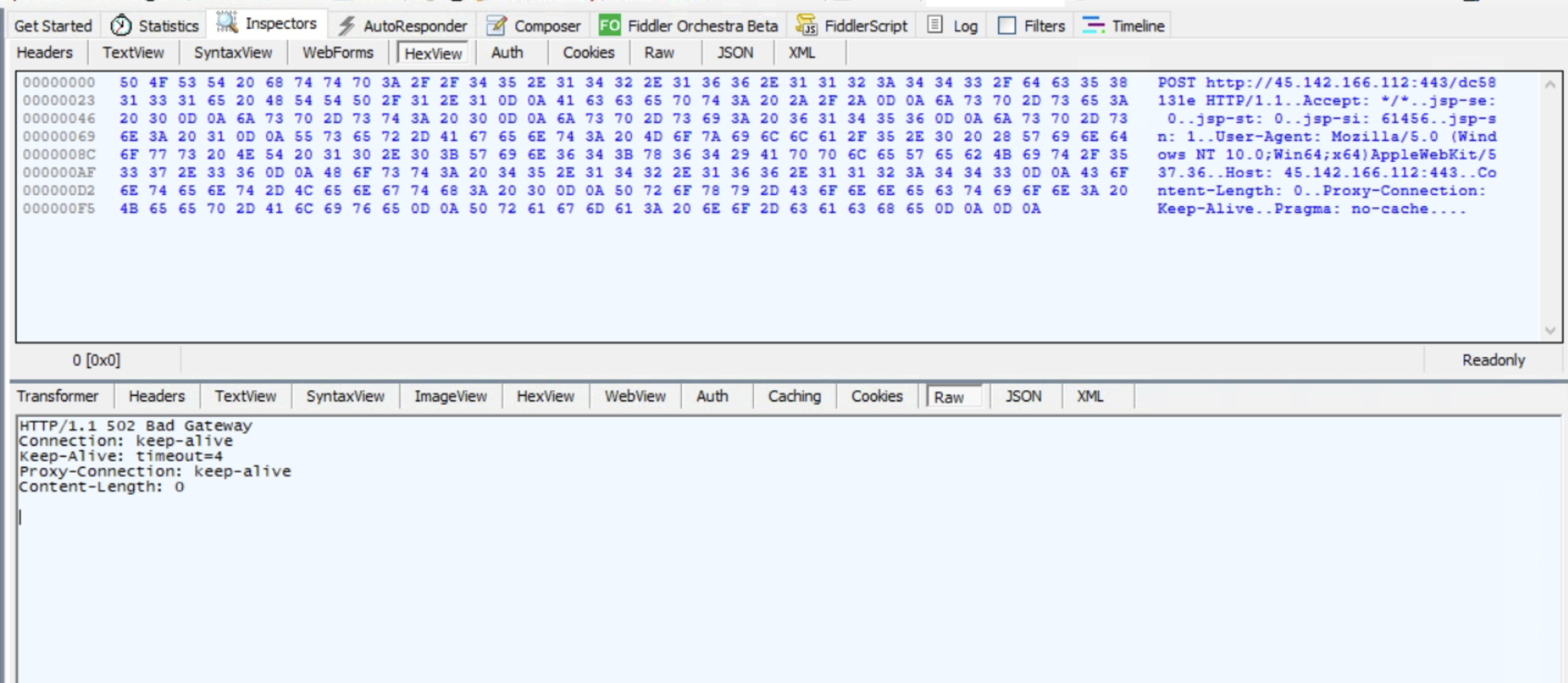Viewport: 1568px width, 683px height.
Task: Click the Statistics stopwatch icon
Action: coord(120,26)
